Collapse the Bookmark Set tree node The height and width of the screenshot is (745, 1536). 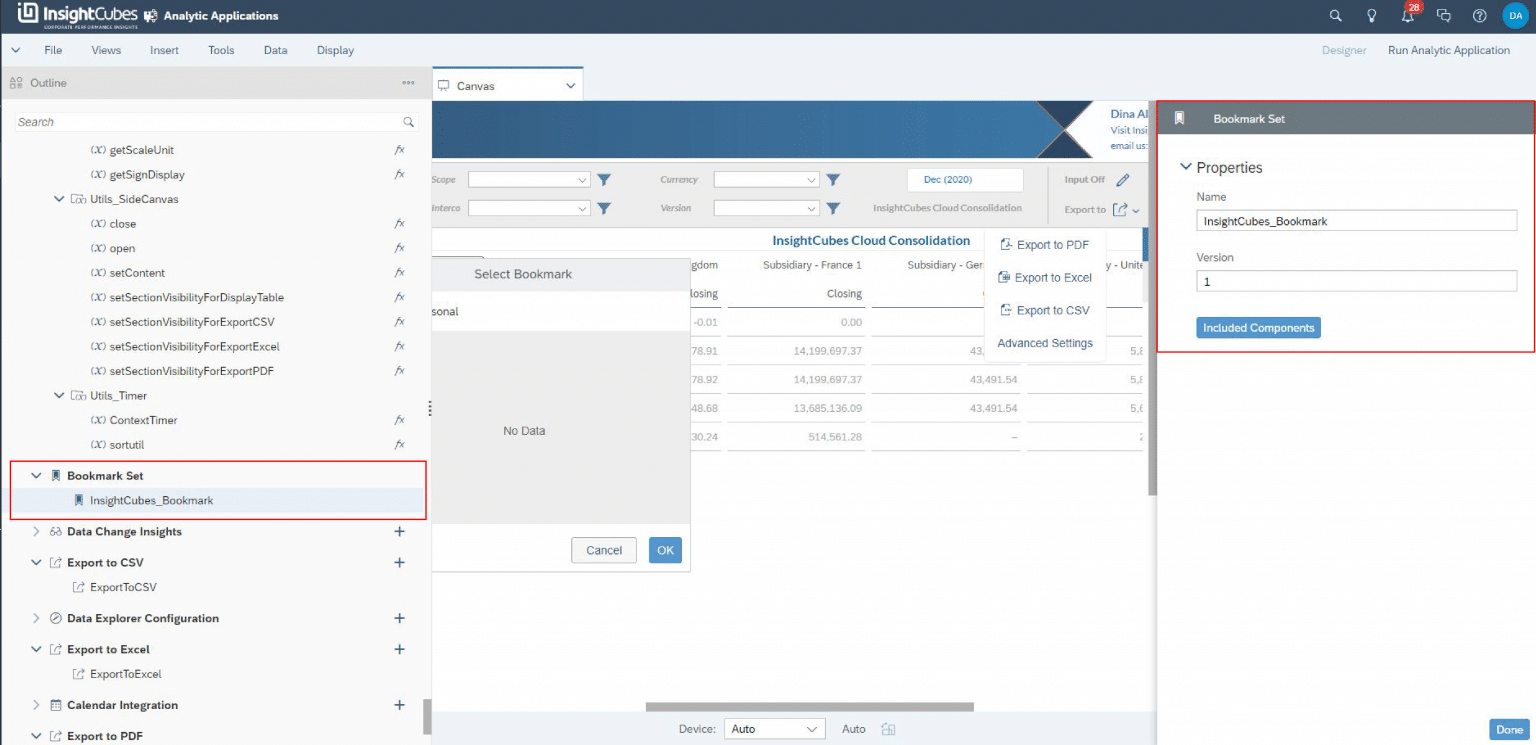click(36, 475)
